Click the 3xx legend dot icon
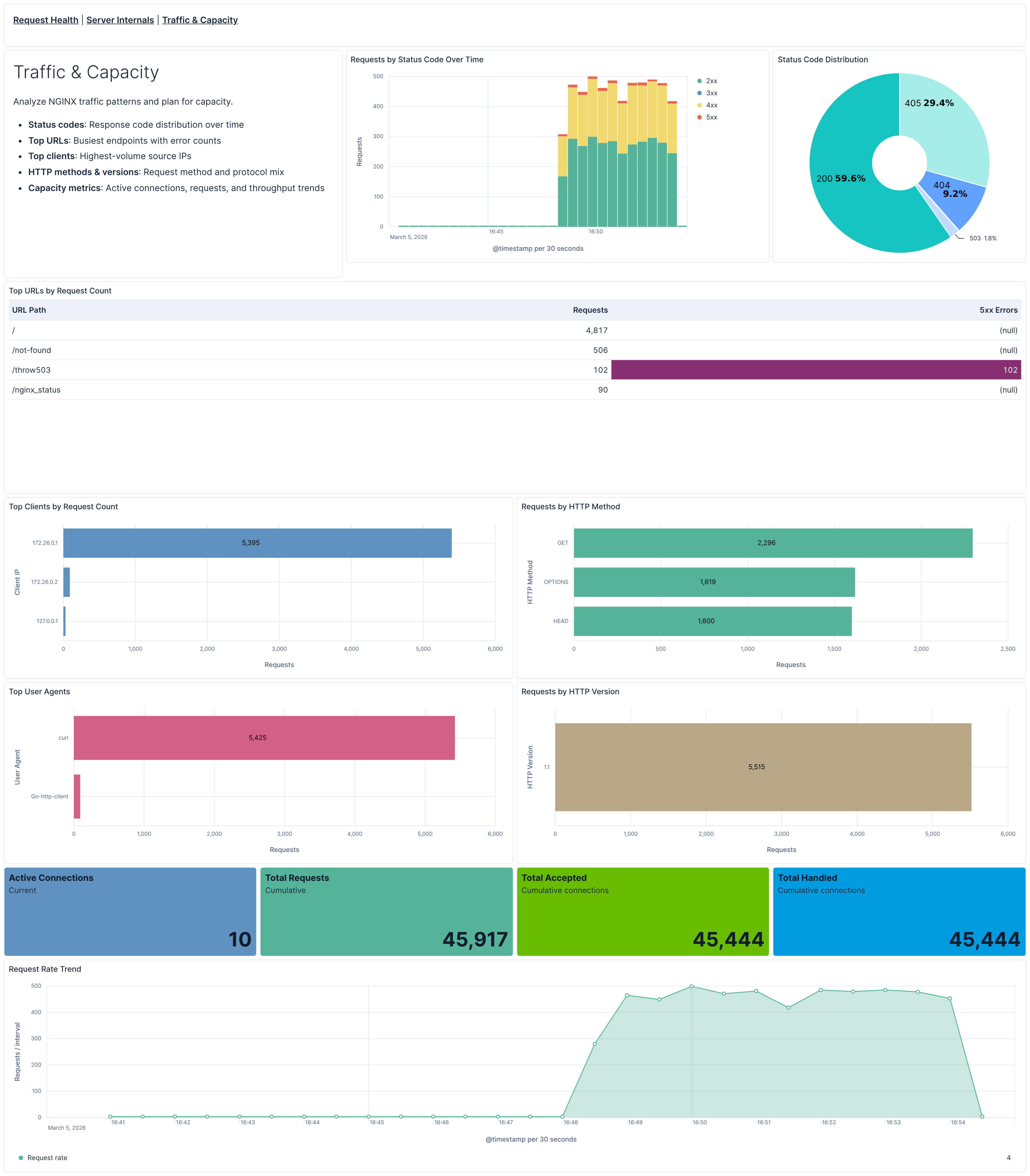The width and height of the screenshot is (1030, 1176). [x=700, y=92]
